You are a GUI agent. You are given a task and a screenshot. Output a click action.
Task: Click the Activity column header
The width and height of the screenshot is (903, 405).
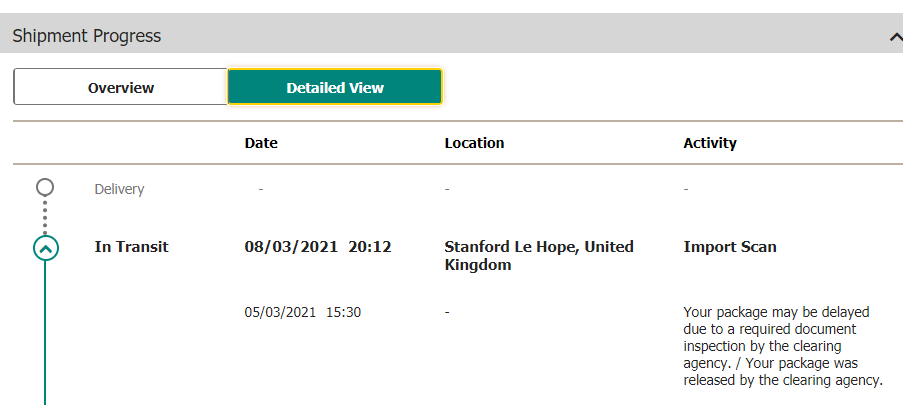(x=710, y=143)
